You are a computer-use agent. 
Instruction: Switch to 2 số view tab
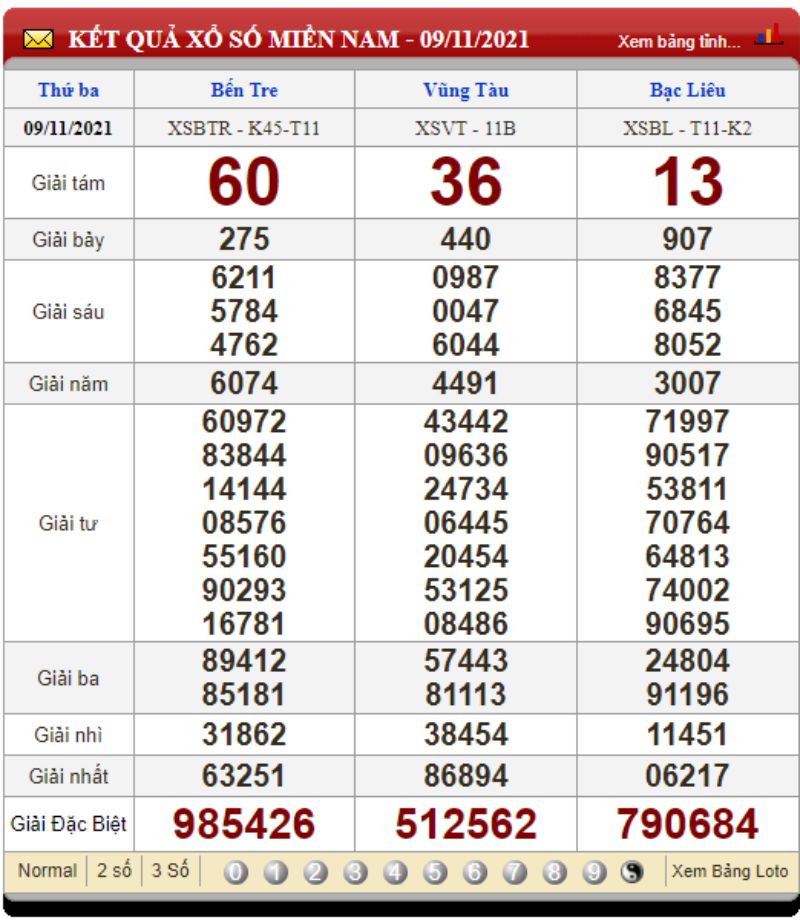point(114,871)
